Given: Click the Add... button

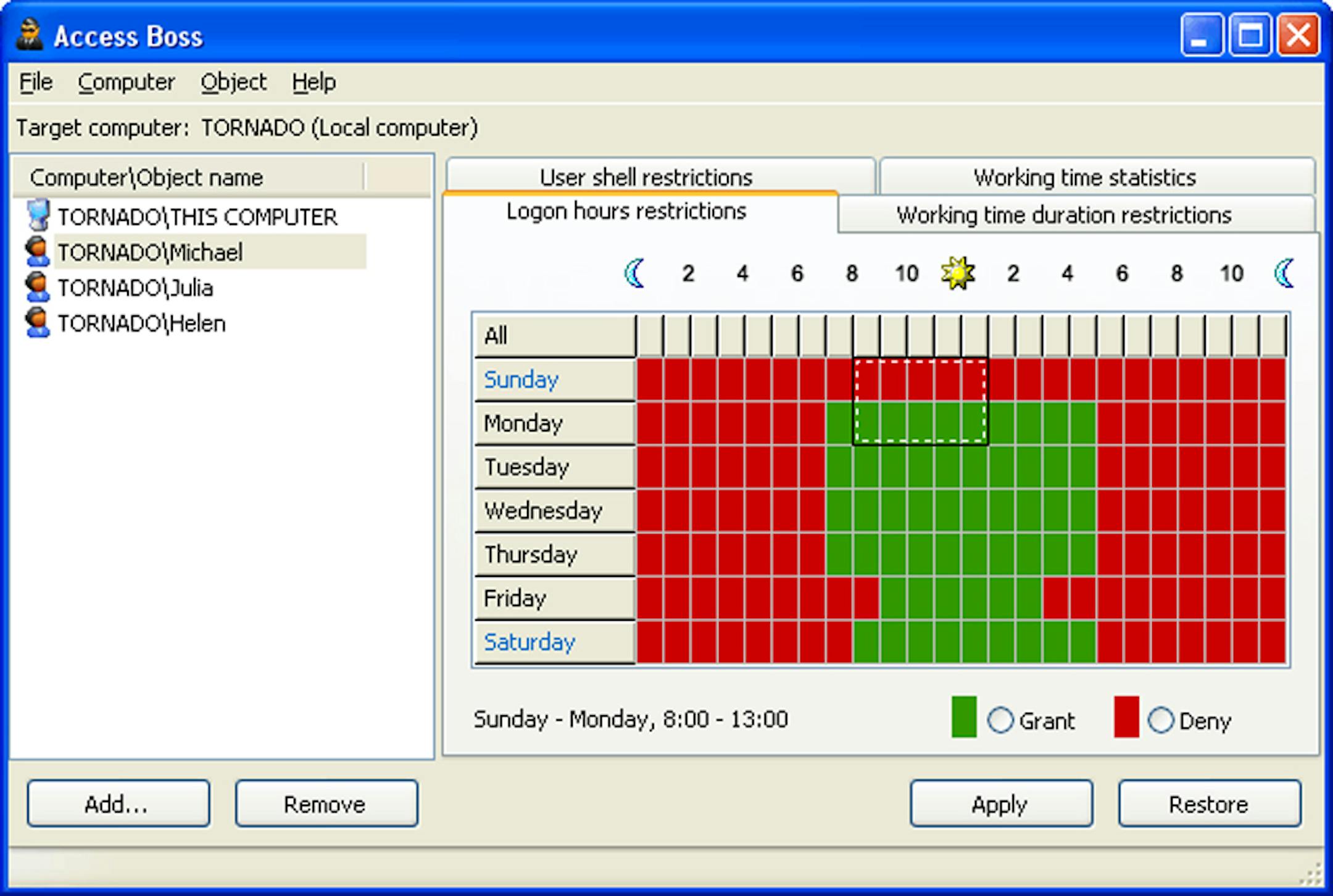Looking at the screenshot, I should (x=118, y=803).
